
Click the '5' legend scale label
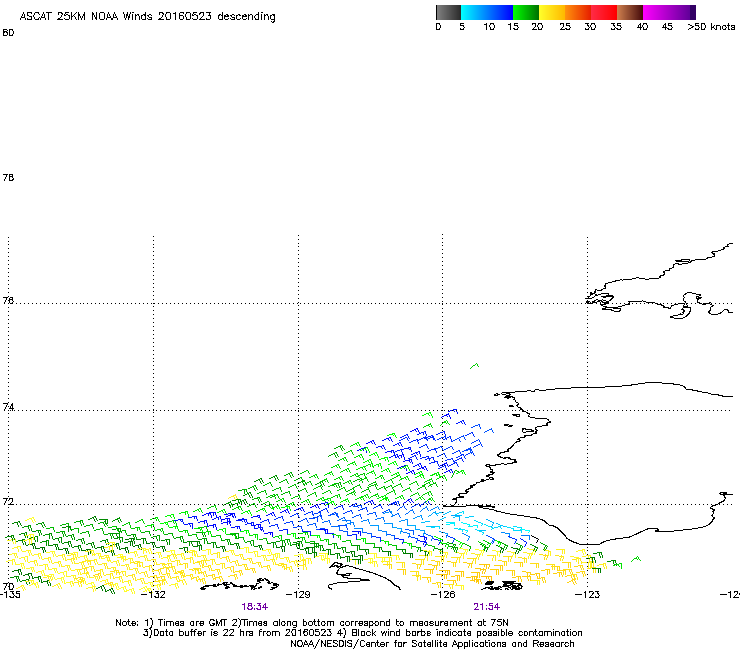tap(462, 27)
